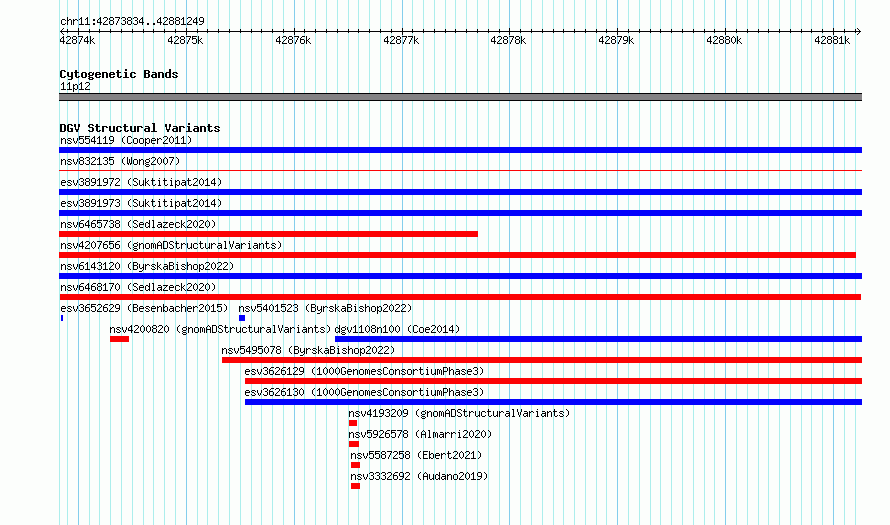Click the small red marker under nsv5926578
This screenshot has height=525, width=890.
(354, 444)
